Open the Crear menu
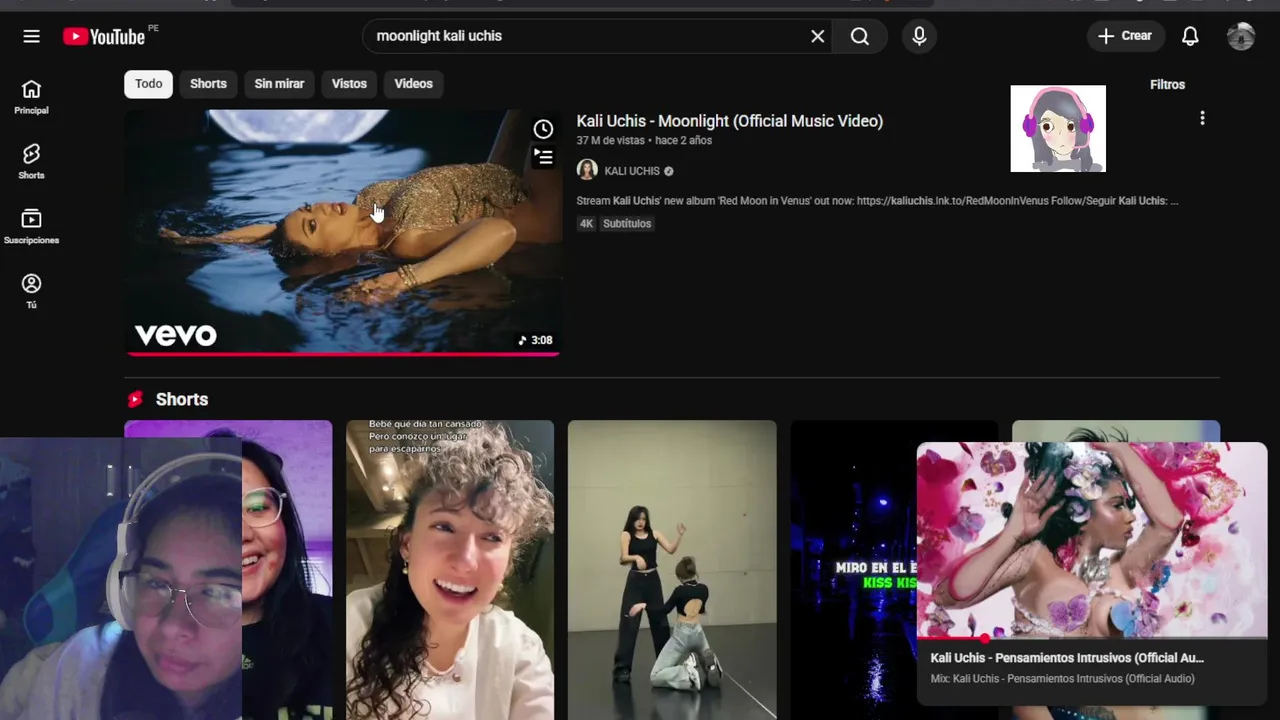The height and width of the screenshot is (720, 1280). coord(1125,36)
